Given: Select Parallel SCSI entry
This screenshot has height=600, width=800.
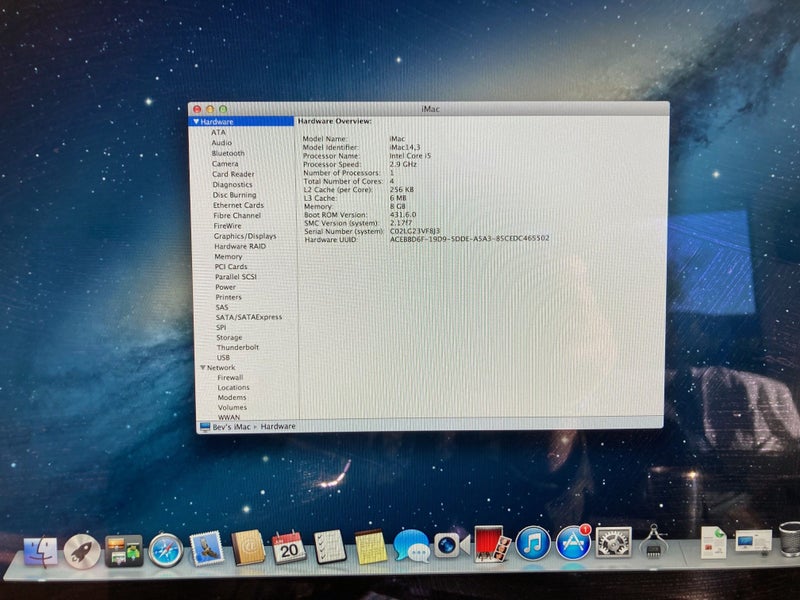Looking at the screenshot, I should tap(236, 277).
